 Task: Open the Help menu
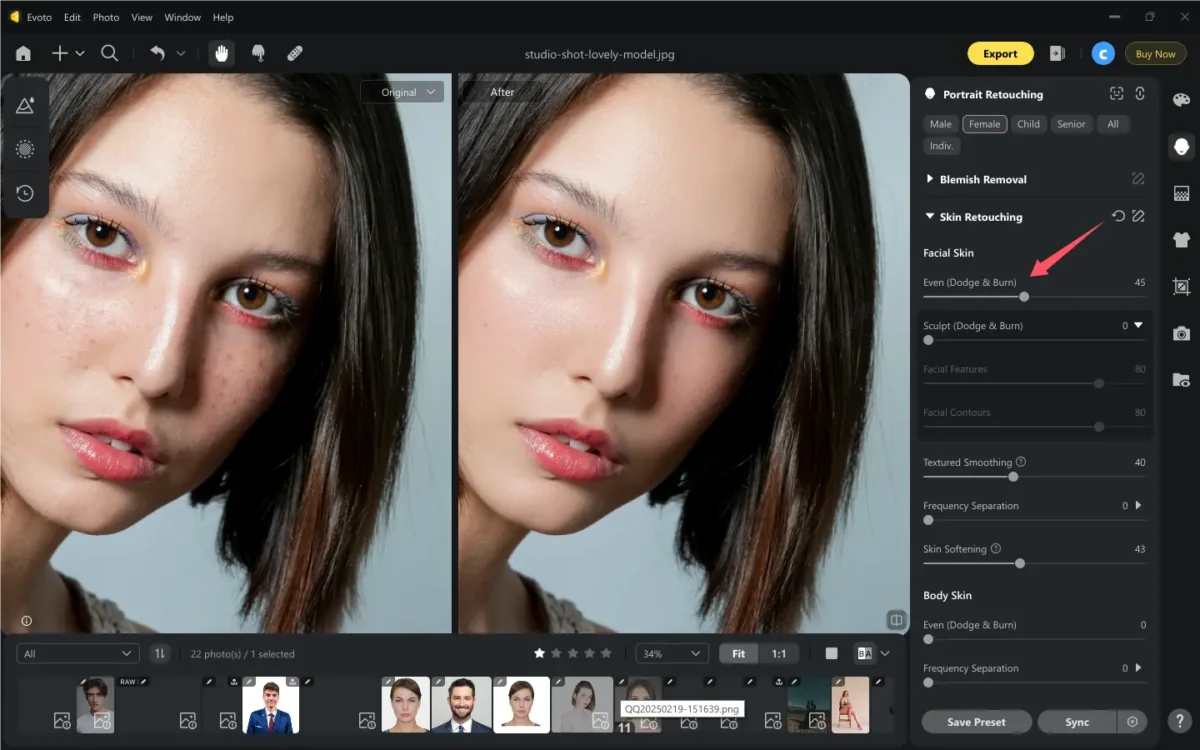point(223,17)
